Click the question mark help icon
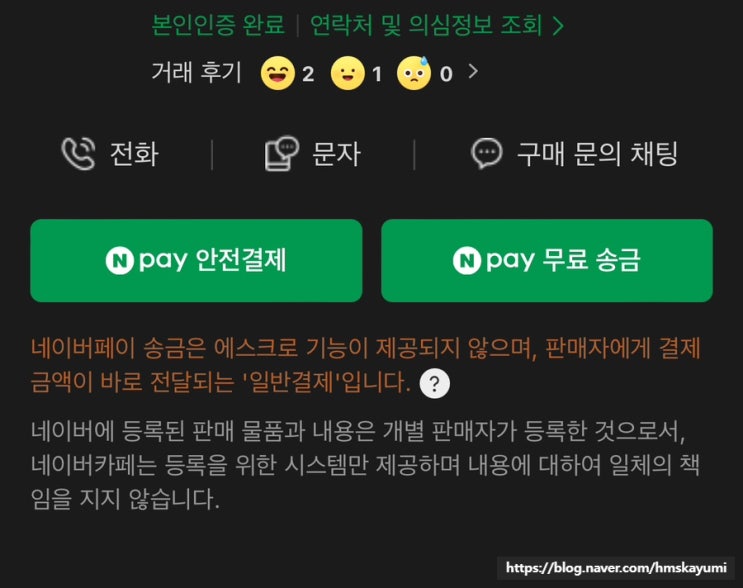The image size is (743, 588). [435, 383]
